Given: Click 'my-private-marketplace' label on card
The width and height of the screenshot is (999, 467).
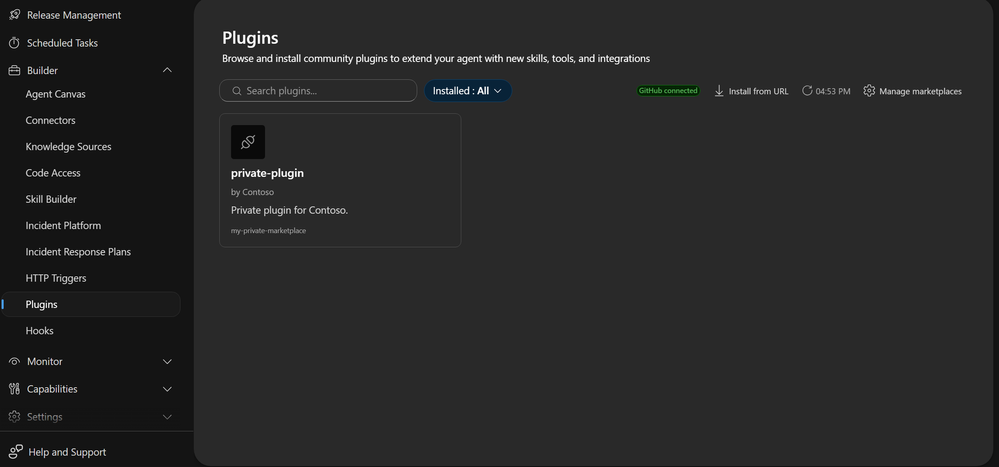Looking at the screenshot, I should pyautogui.click(x=268, y=231).
